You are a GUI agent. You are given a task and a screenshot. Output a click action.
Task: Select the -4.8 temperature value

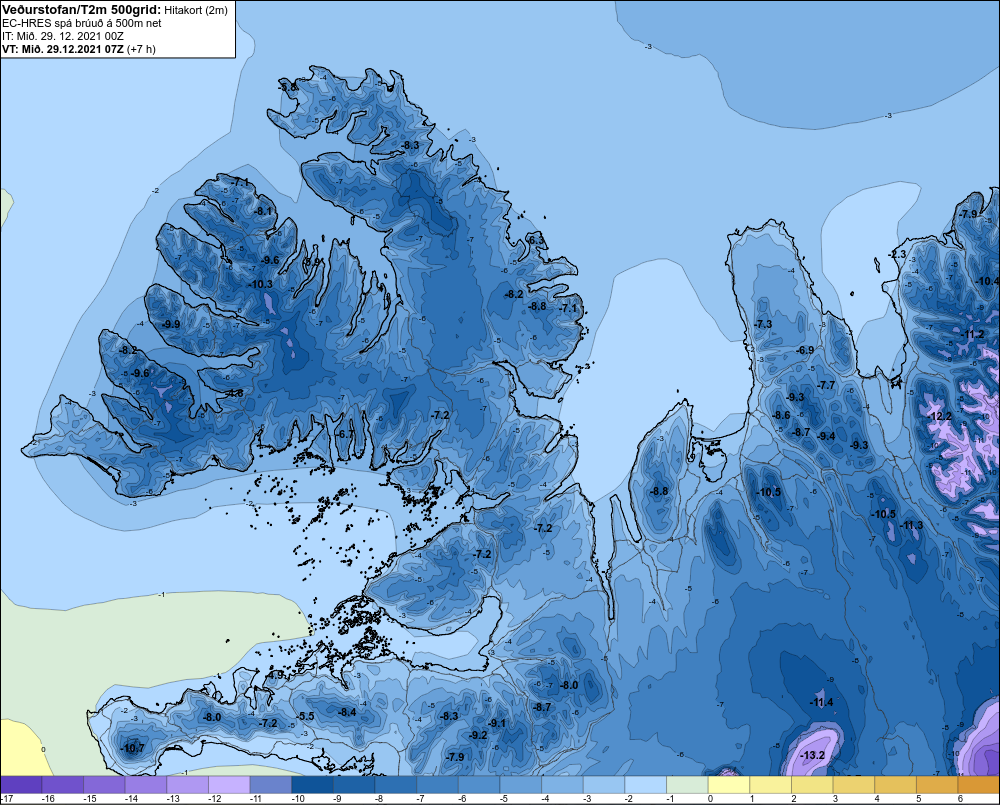(x=235, y=393)
